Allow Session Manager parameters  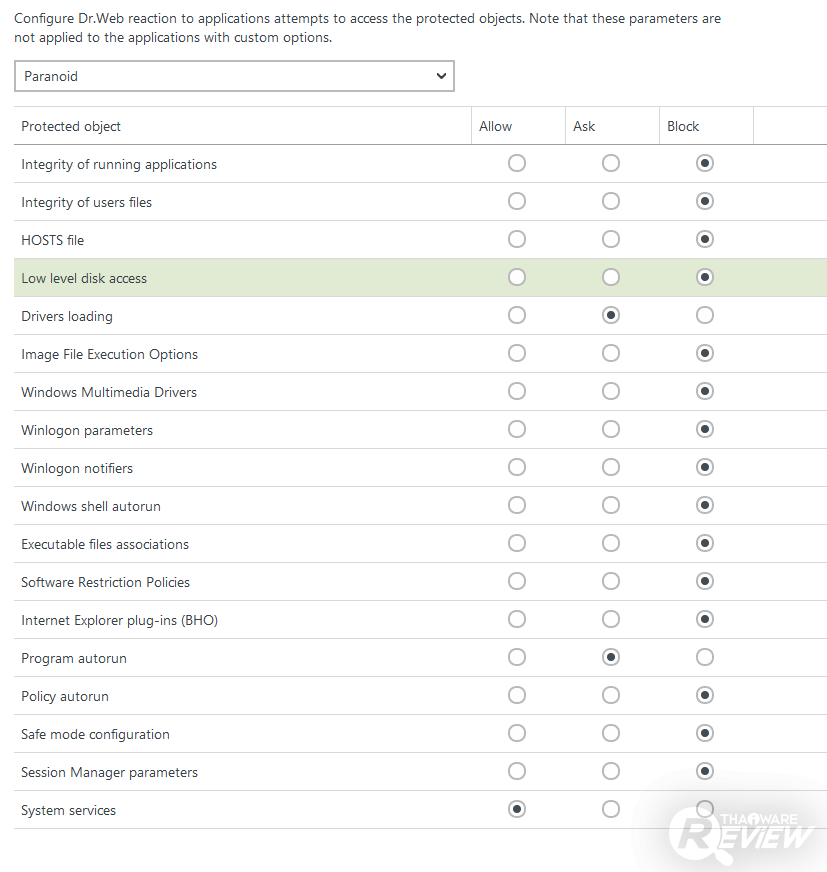point(517,771)
